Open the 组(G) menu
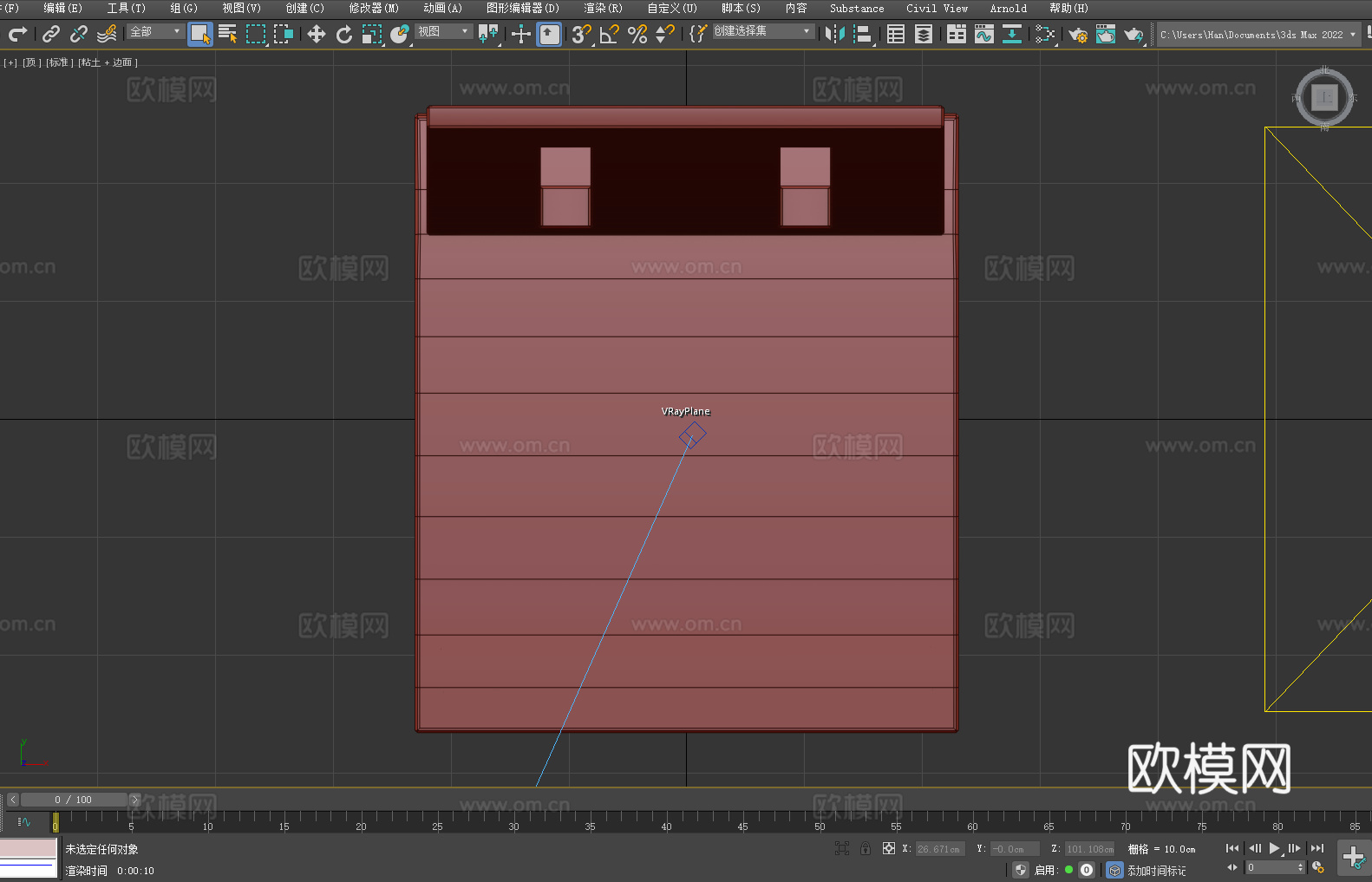Image resolution: width=1372 pixels, height=882 pixels. (x=184, y=8)
